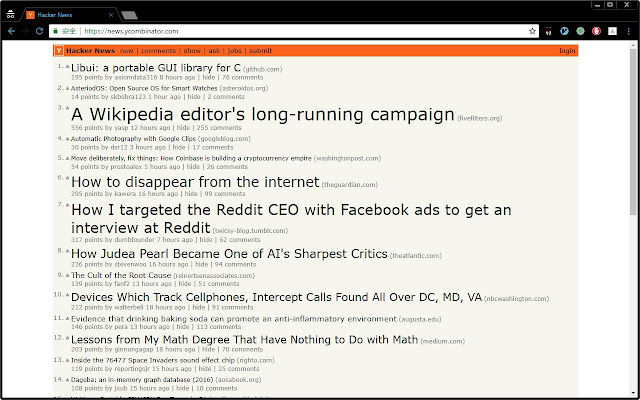The image size is (640, 400).
Task: View user axiomdata316 profile
Action: tap(136, 77)
